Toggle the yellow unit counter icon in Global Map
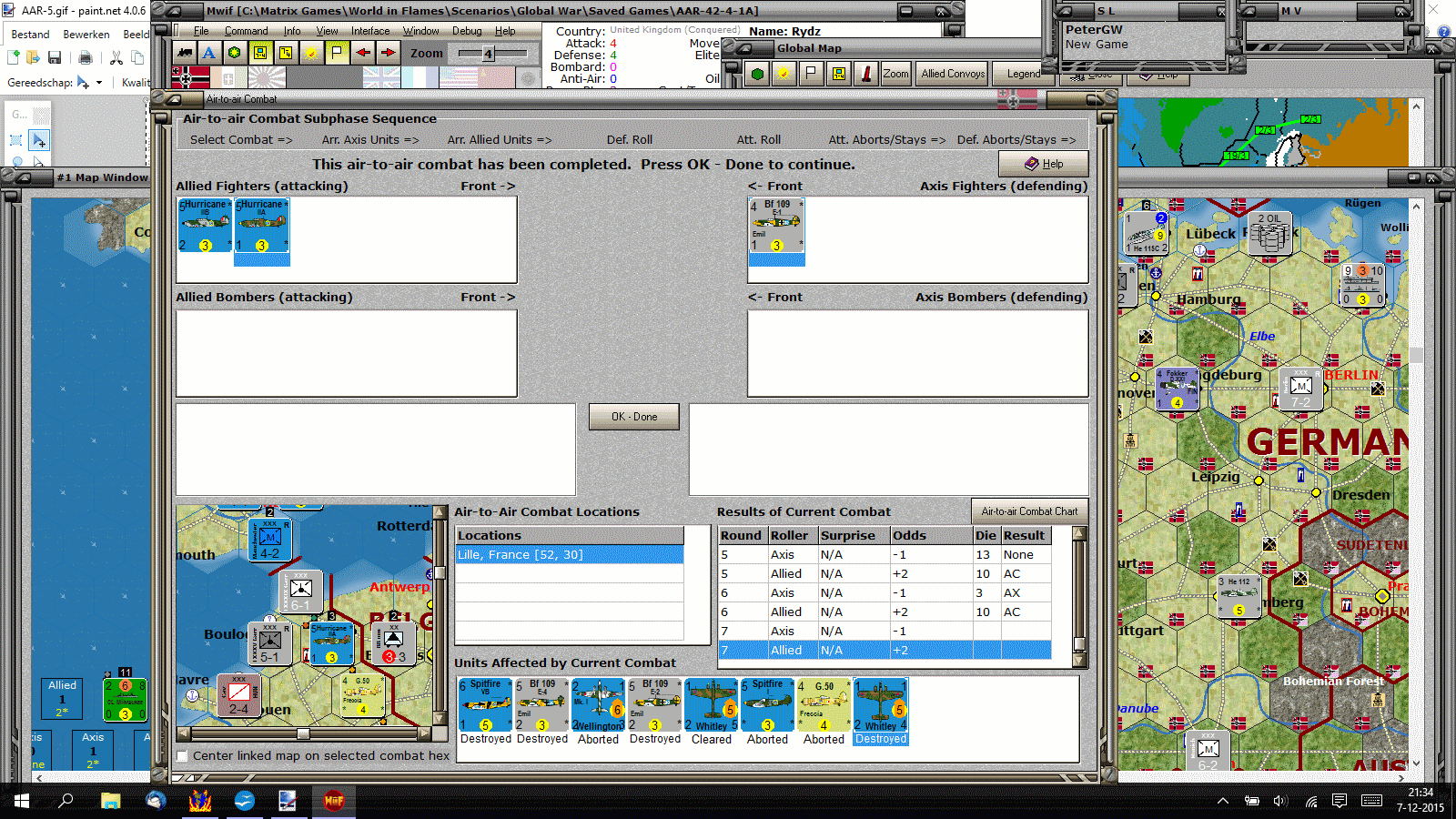 click(x=839, y=74)
